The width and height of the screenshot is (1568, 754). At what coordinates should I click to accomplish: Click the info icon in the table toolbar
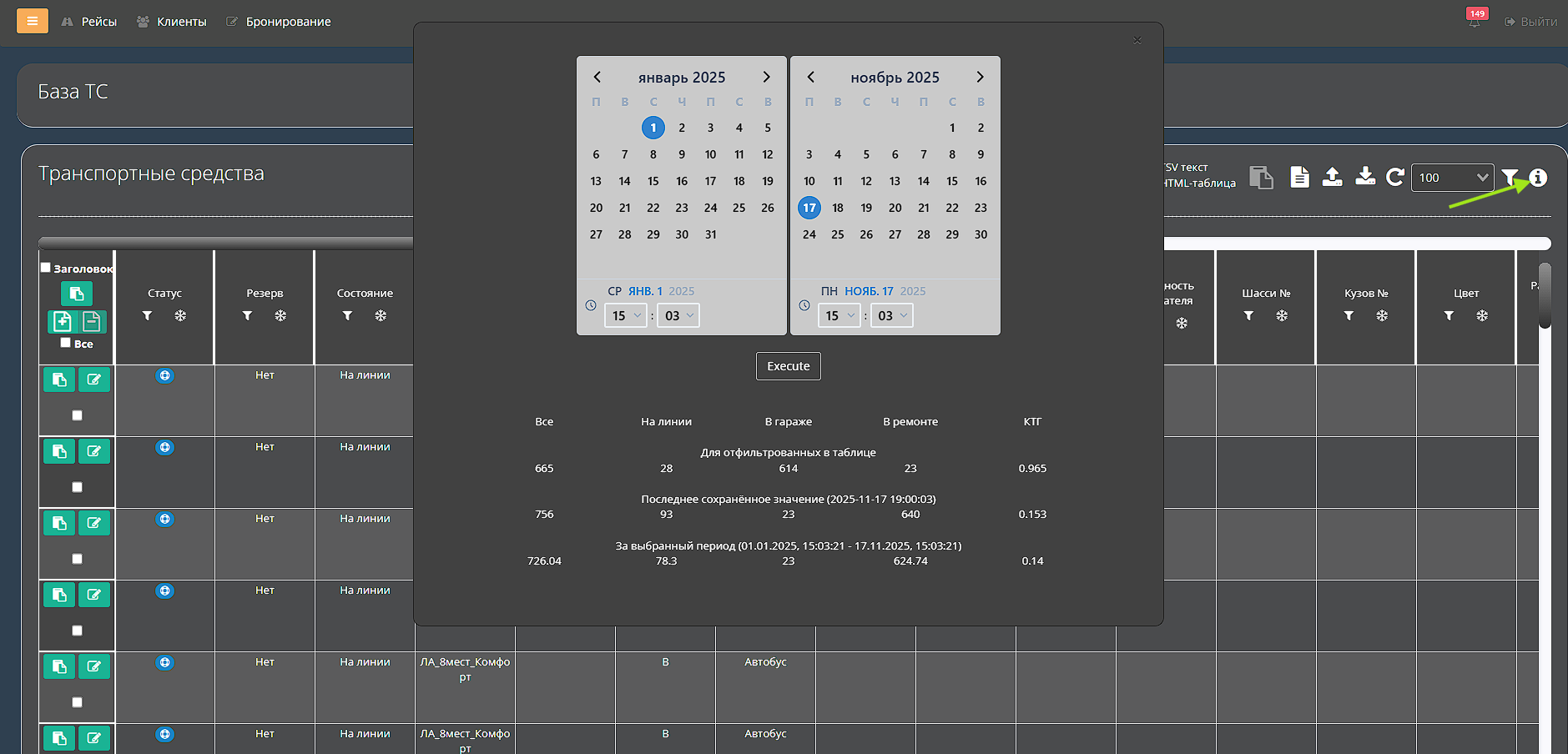tap(1538, 178)
